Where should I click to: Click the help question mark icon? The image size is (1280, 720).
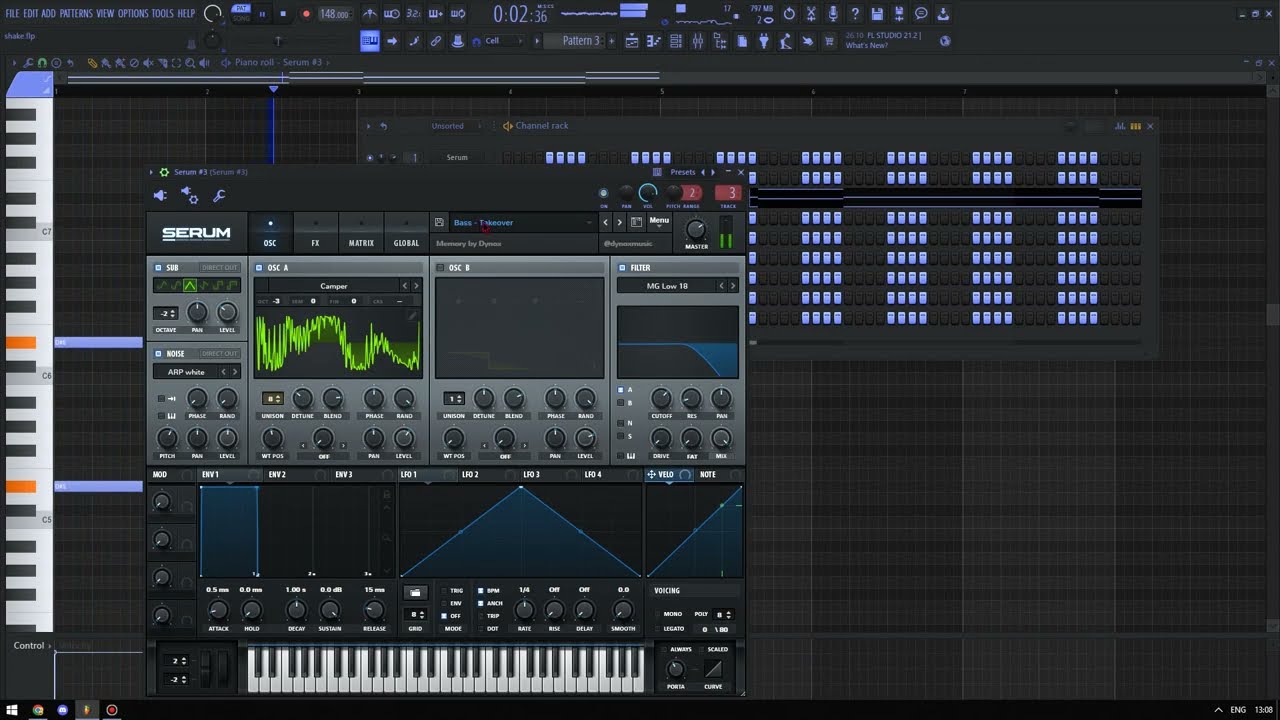855,14
